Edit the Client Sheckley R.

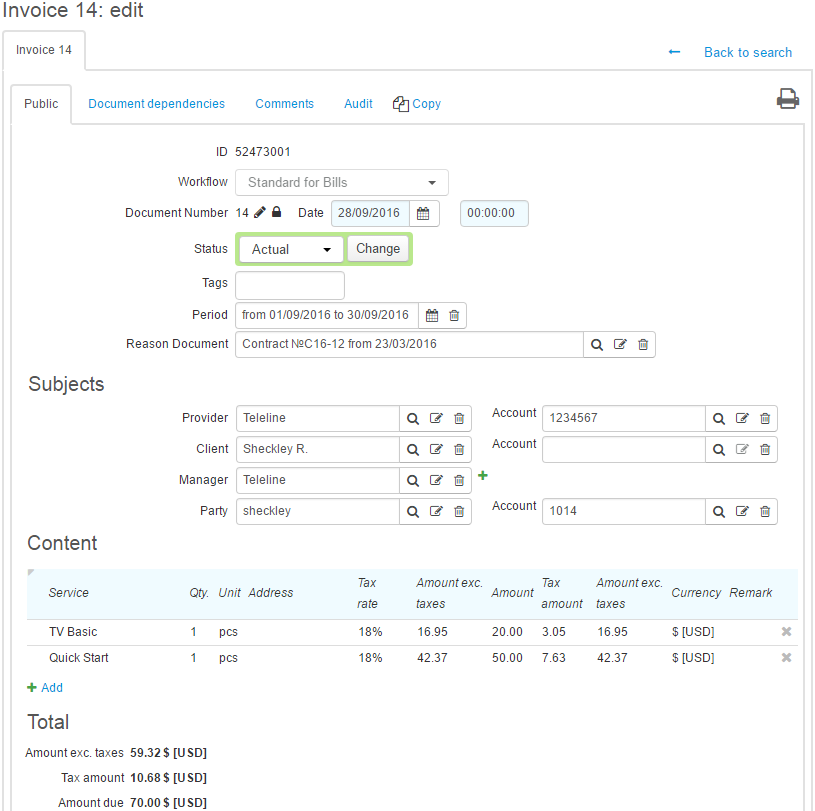436,449
